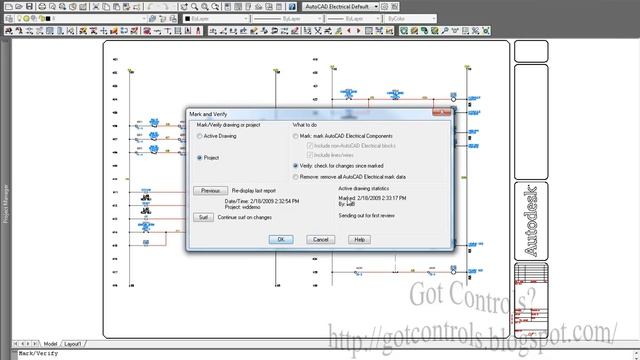The image size is (640, 360).
Task: Click the first-tab navigation arrow
Action: [x=16, y=344]
